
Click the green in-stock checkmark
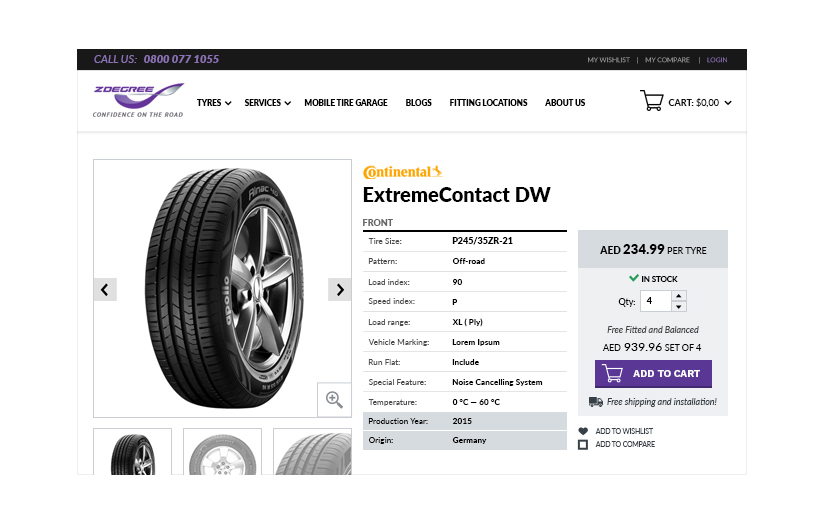click(x=633, y=278)
